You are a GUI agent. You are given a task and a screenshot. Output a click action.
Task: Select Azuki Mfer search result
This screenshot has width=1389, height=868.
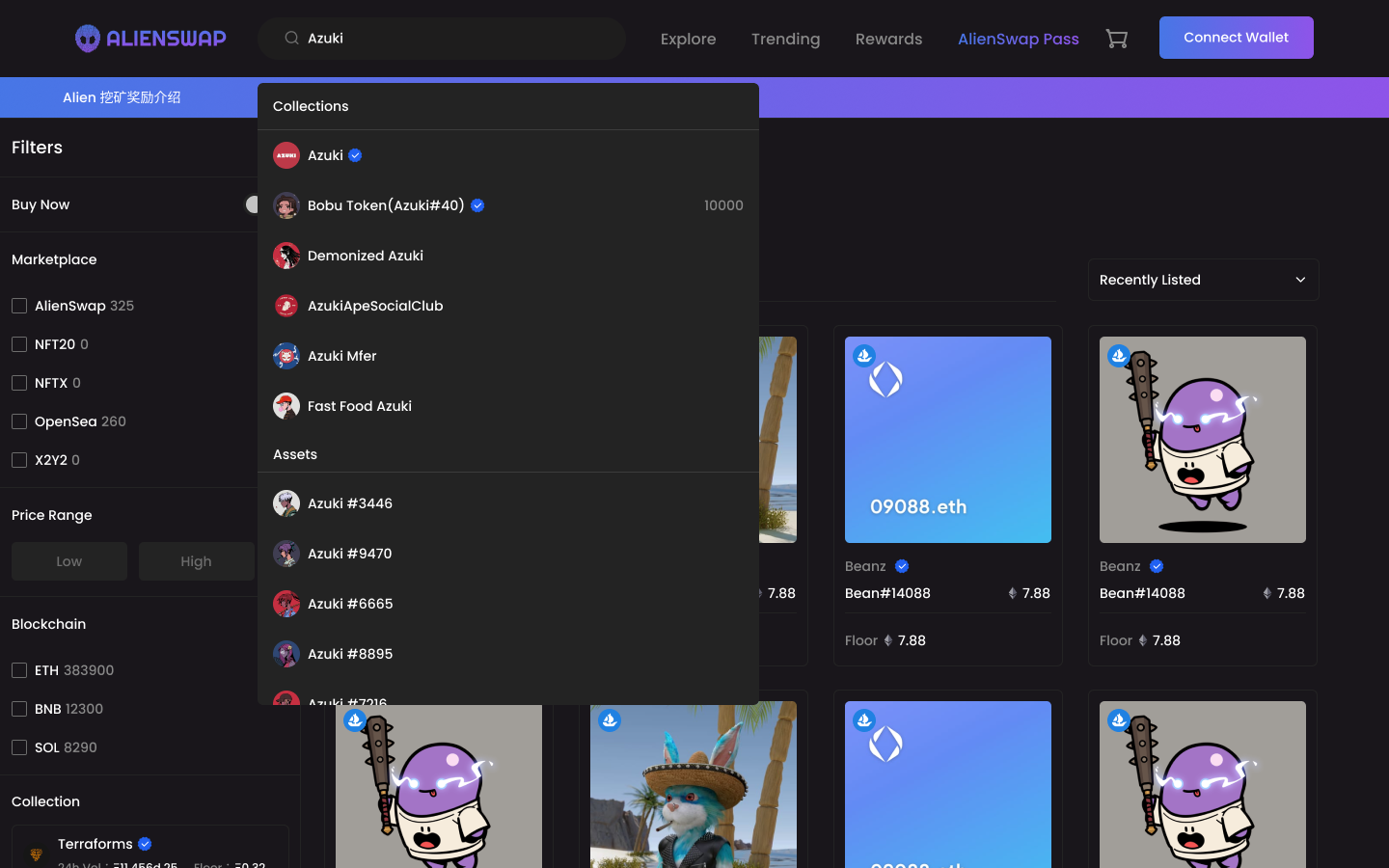(508, 356)
